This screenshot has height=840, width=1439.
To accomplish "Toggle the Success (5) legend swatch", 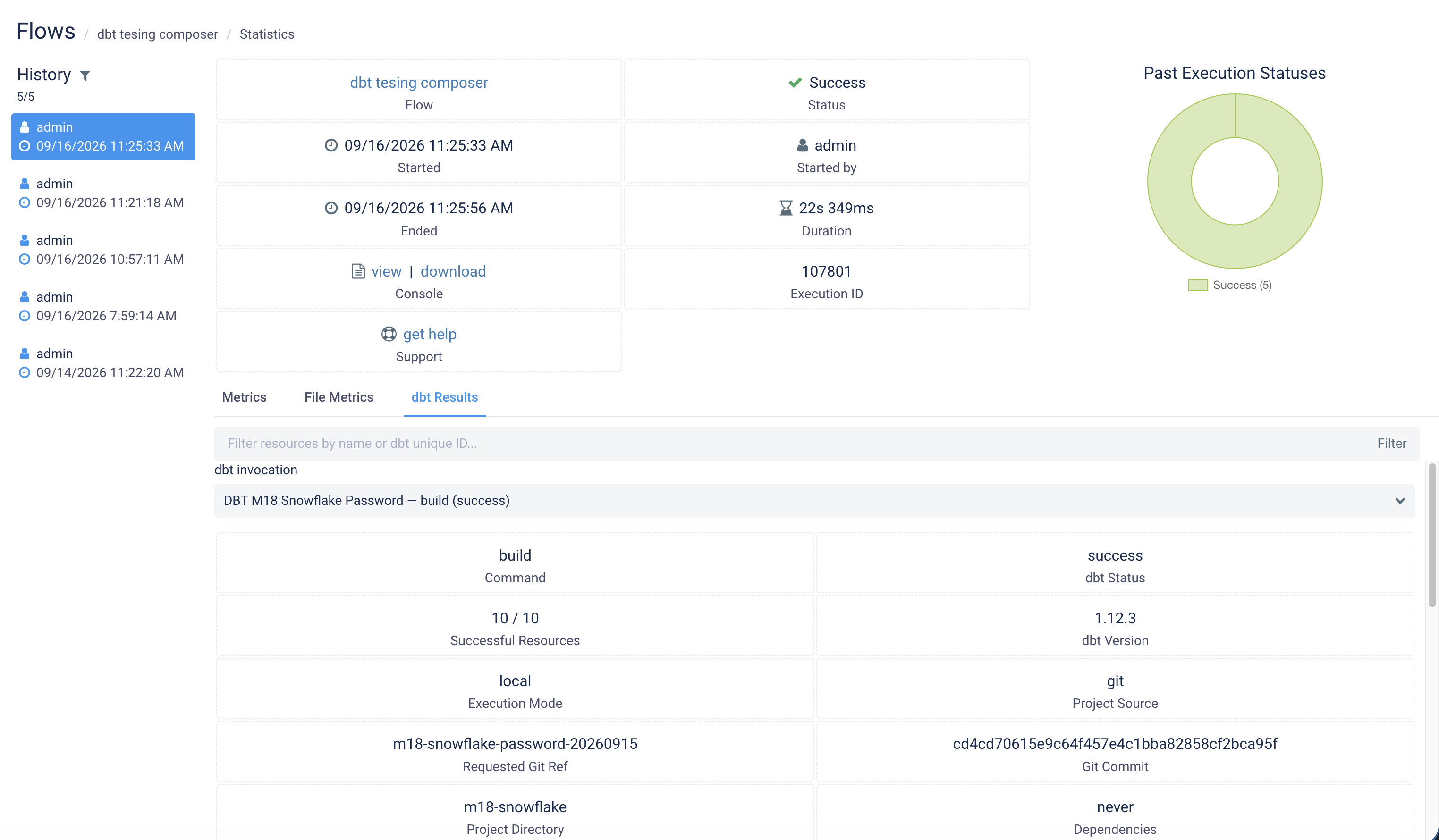I will click(1197, 285).
